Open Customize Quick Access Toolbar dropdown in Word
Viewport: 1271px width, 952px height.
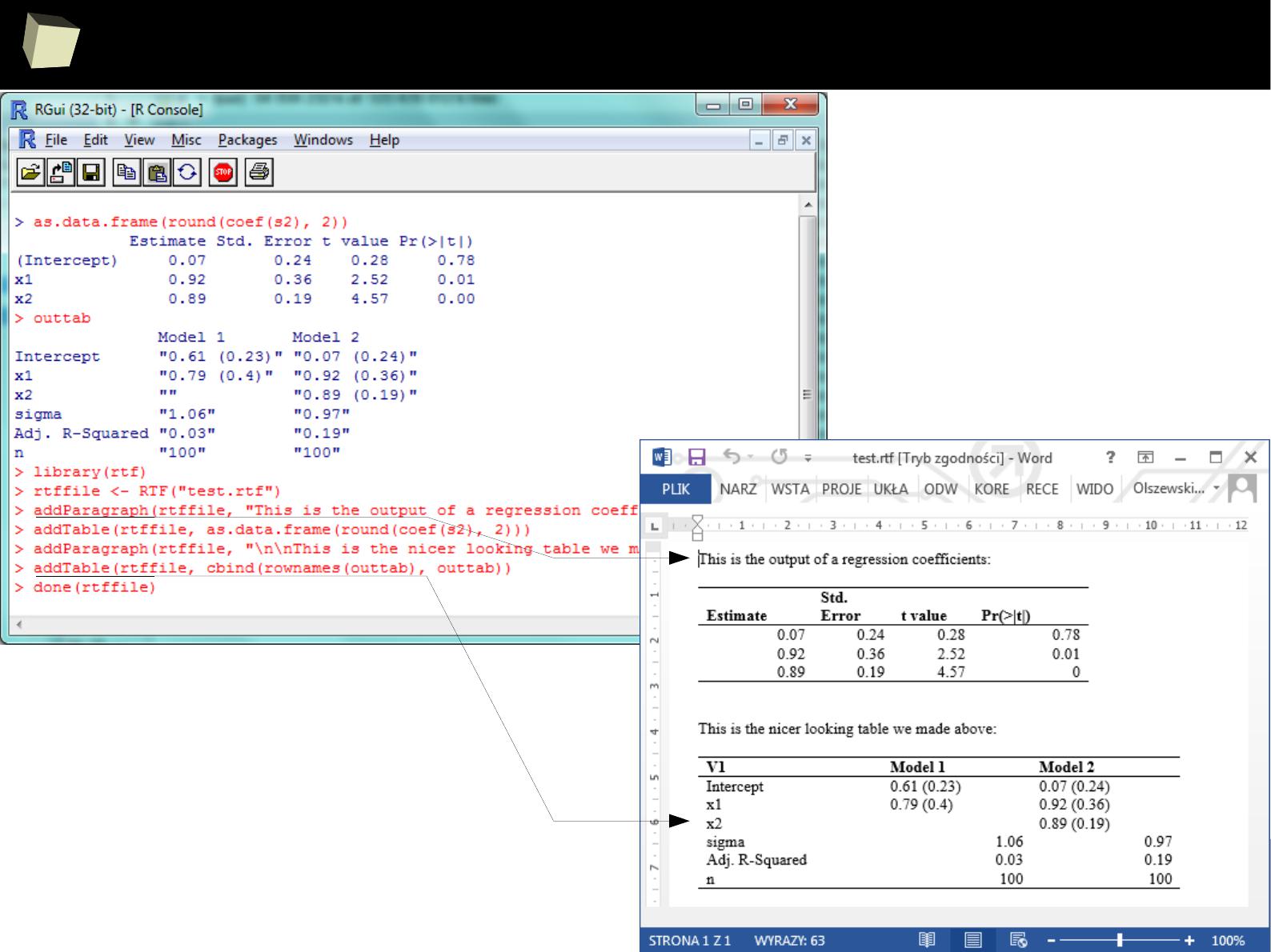click(x=808, y=458)
